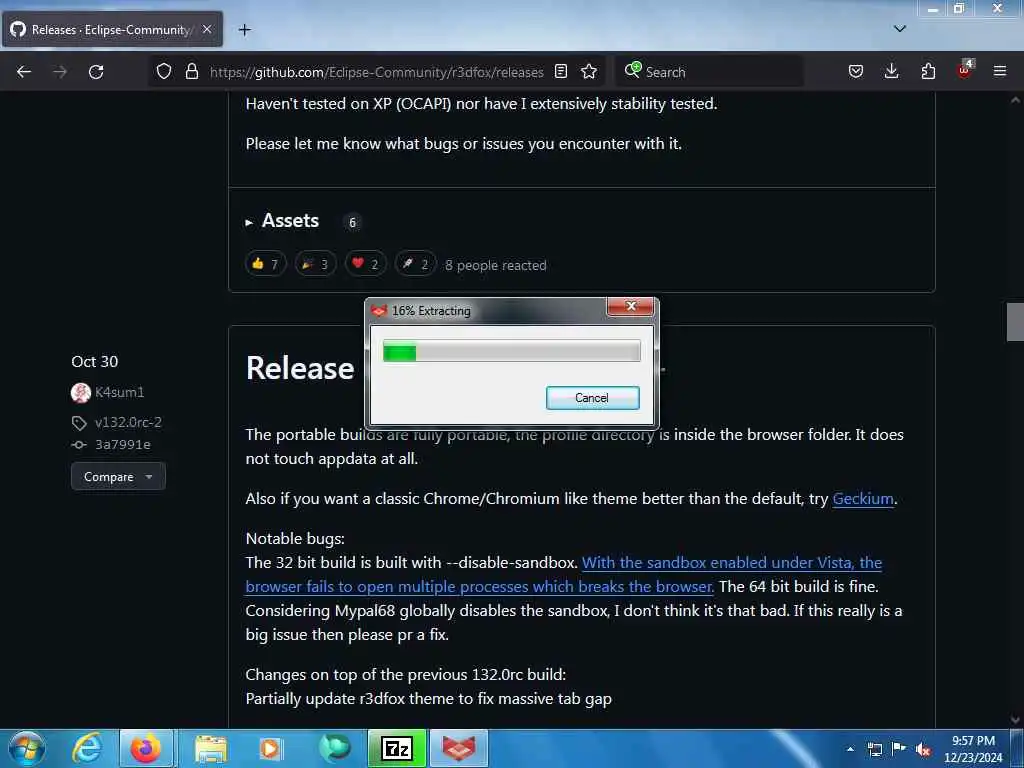Open Windows Media Player from taskbar
Image resolution: width=1024 pixels, height=768 pixels.
[270, 748]
